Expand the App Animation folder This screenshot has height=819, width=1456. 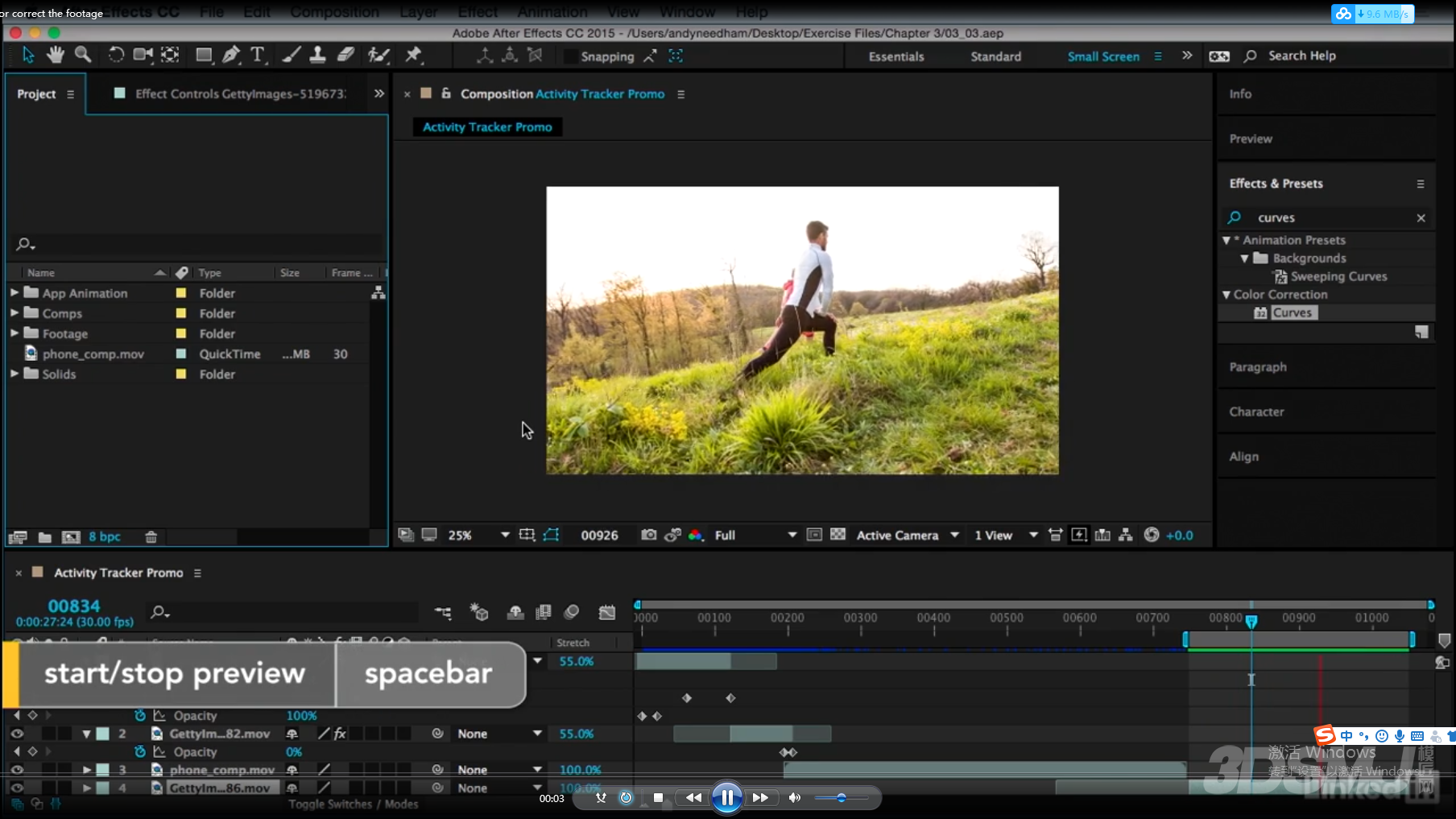coord(14,292)
